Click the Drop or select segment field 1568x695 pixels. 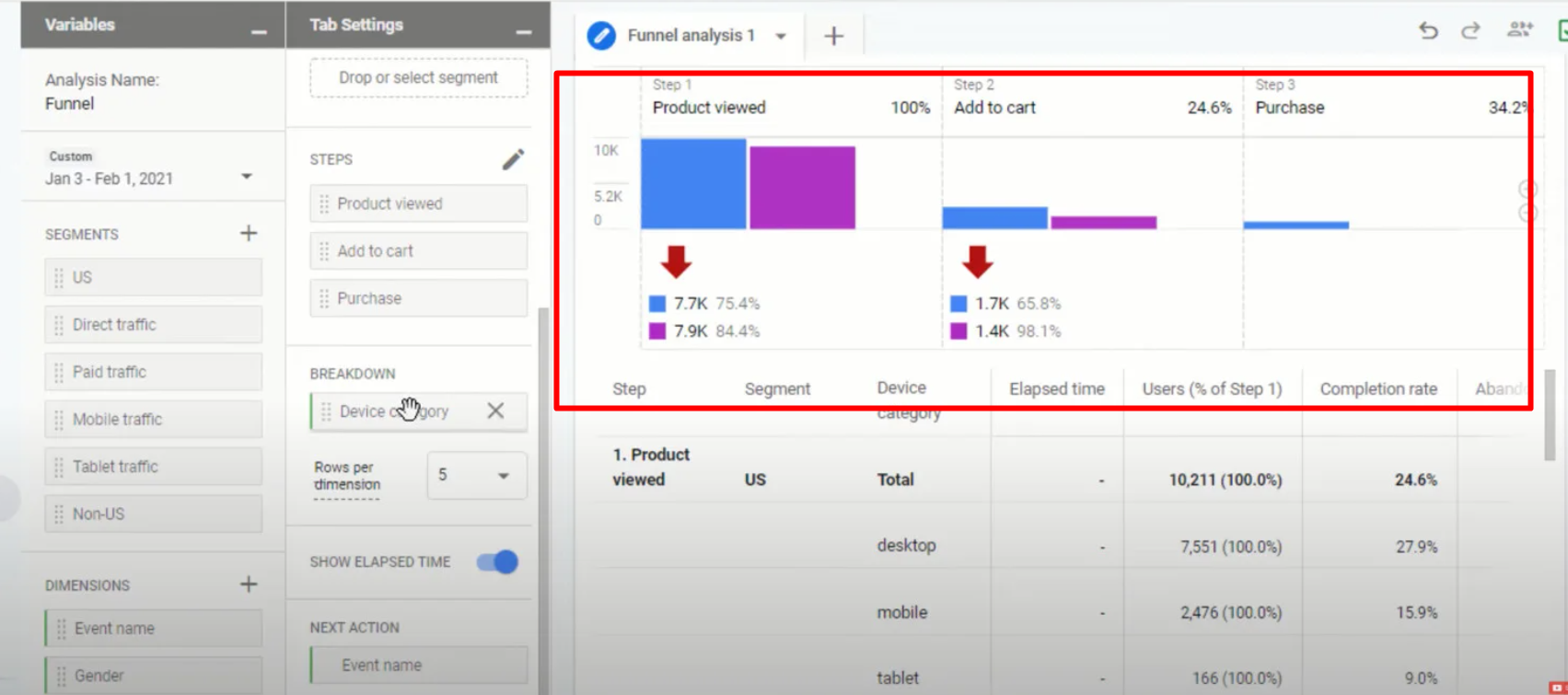pos(418,78)
